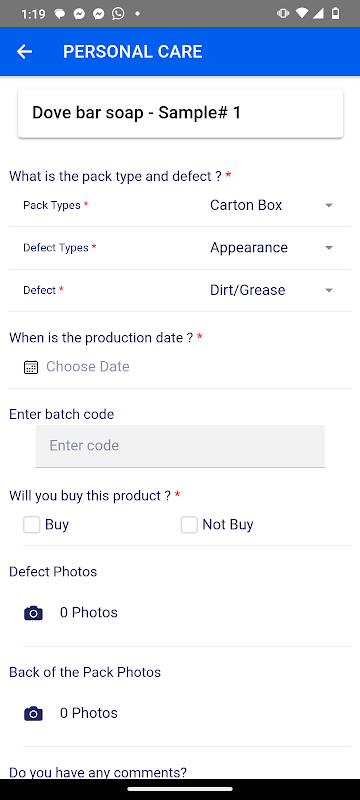Tap Choose Date for production date
The width and height of the screenshot is (360, 800).
(88, 366)
